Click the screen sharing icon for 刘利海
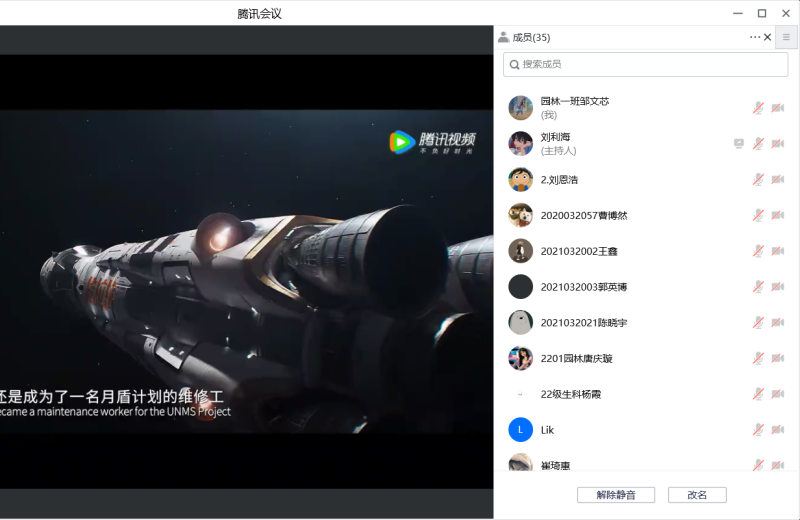The width and height of the screenshot is (800, 520). click(x=739, y=143)
